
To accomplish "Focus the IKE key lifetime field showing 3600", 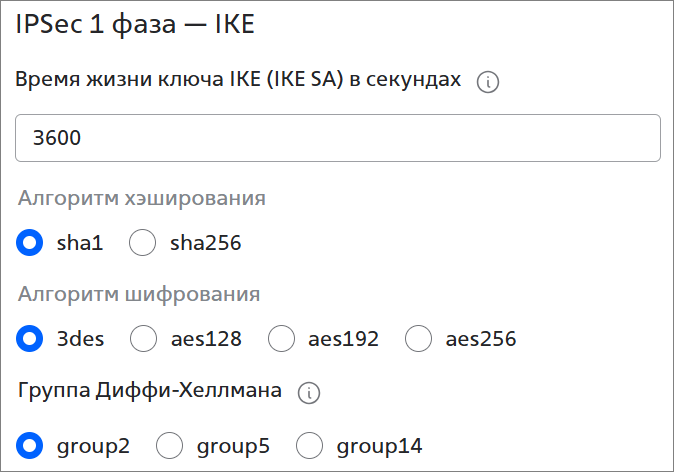I will pyautogui.click(x=338, y=138).
